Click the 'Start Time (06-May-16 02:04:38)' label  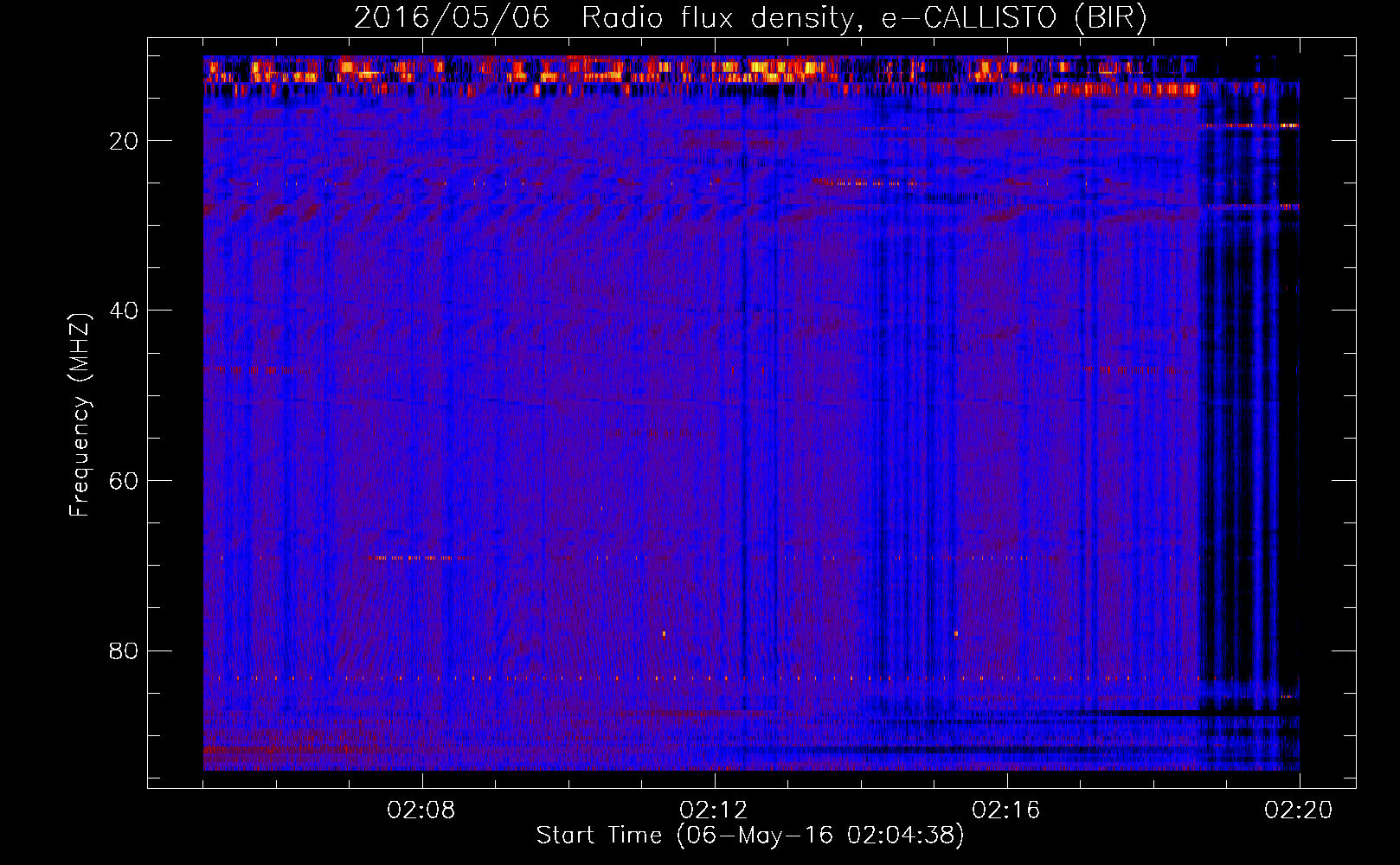coord(750,835)
